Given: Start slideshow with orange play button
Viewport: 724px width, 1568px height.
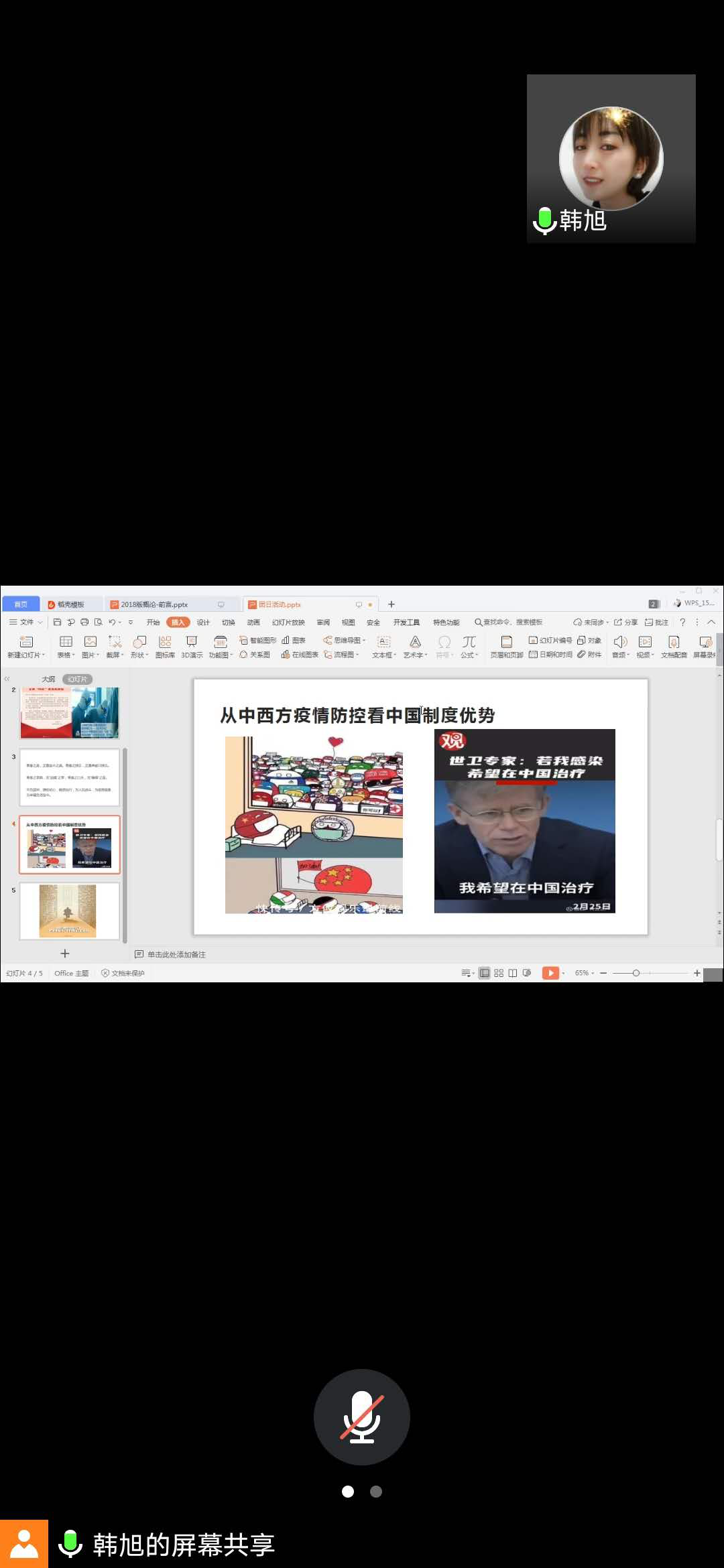Looking at the screenshot, I should click(550, 973).
